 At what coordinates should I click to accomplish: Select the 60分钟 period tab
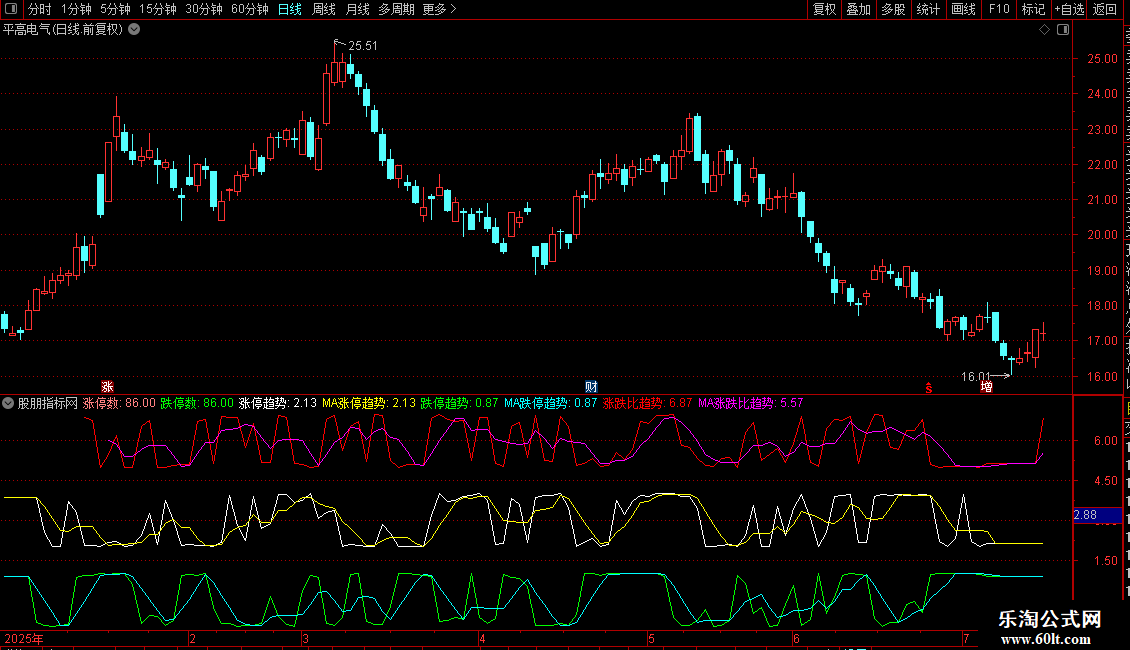250,9
